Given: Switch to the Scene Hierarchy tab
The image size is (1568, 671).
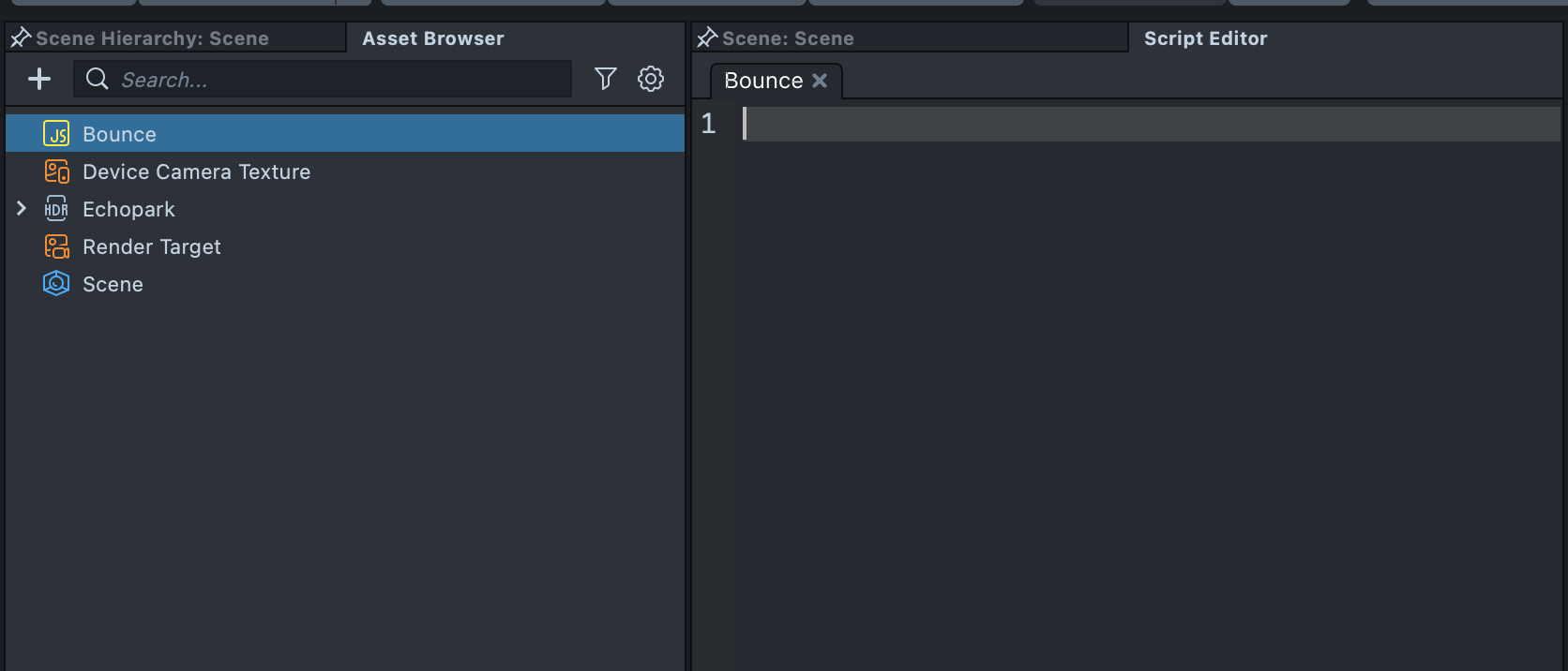Looking at the screenshot, I should (152, 38).
